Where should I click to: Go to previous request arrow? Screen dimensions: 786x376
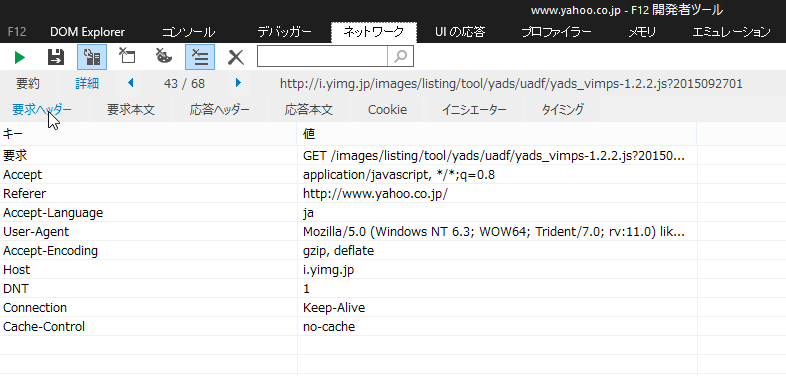(131, 83)
